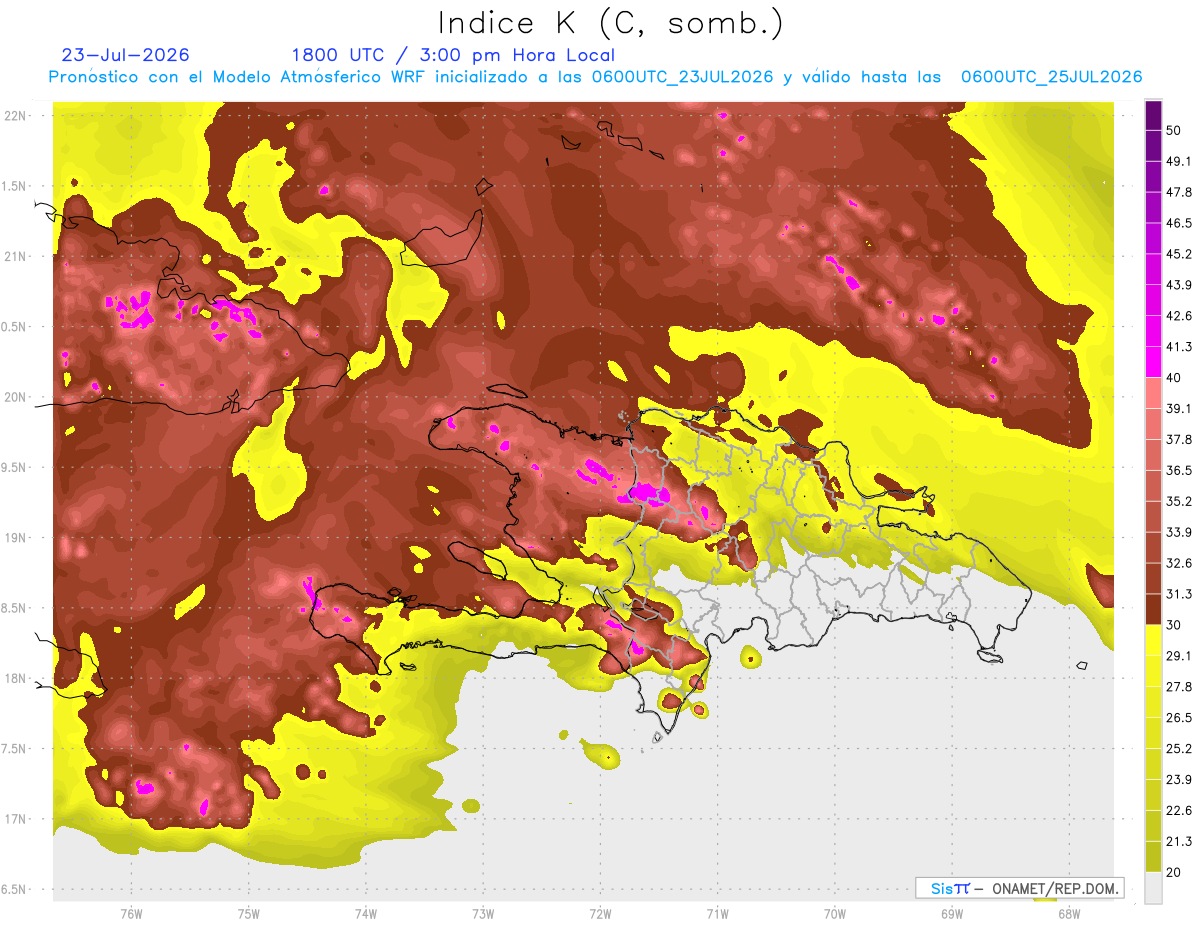The width and height of the screenshot is (1200, 927).
Task: Select the "46.5" colorbar value
Action: point(1179,223)
